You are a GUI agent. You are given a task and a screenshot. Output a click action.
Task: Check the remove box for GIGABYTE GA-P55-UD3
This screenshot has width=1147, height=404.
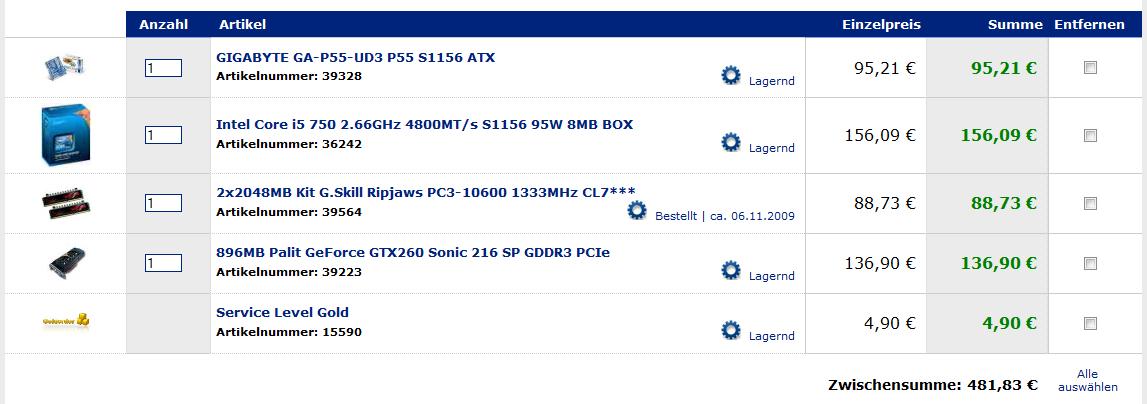pos(1090,68)
